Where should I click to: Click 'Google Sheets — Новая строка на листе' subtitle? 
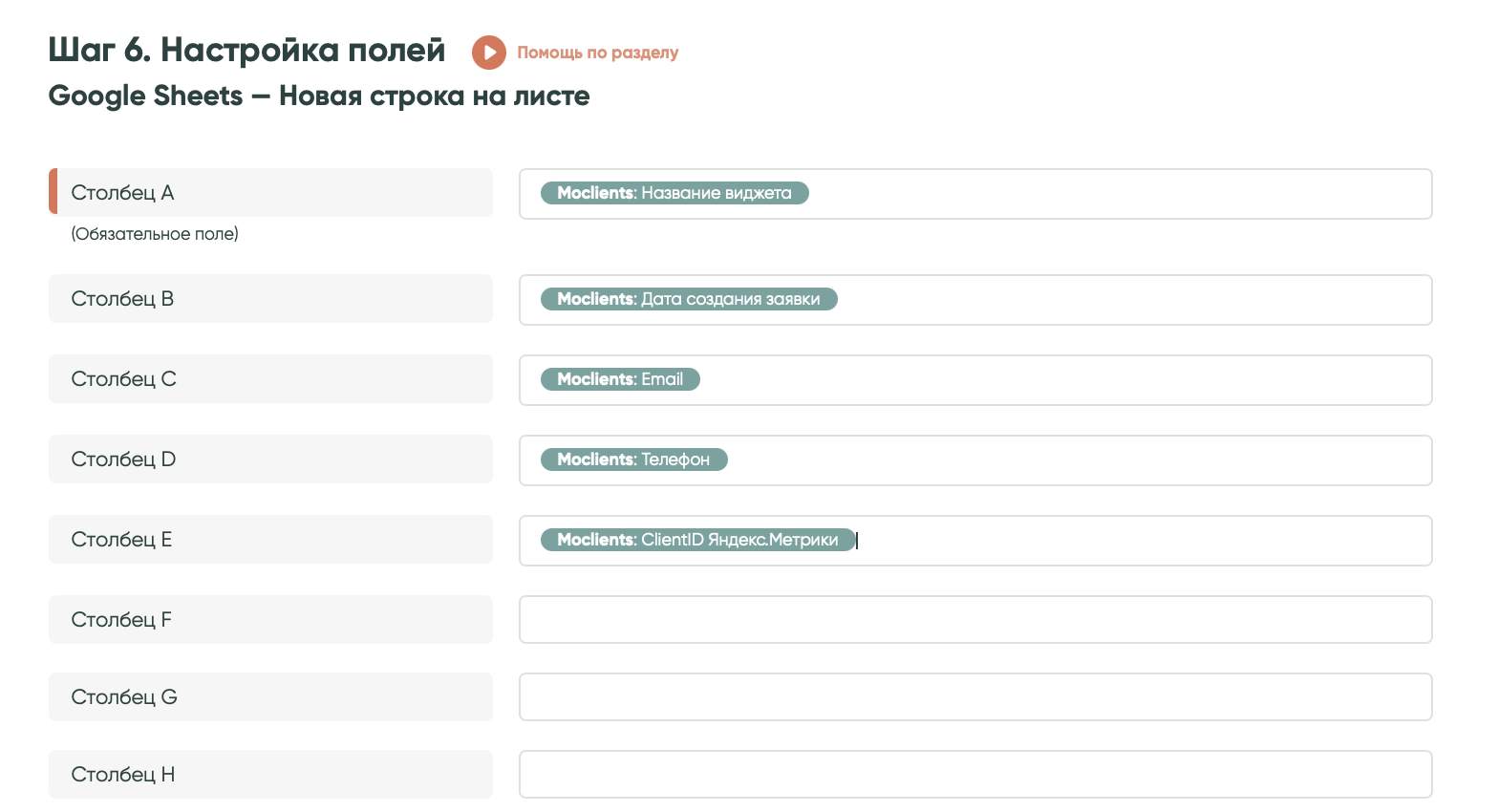(319, 96)
